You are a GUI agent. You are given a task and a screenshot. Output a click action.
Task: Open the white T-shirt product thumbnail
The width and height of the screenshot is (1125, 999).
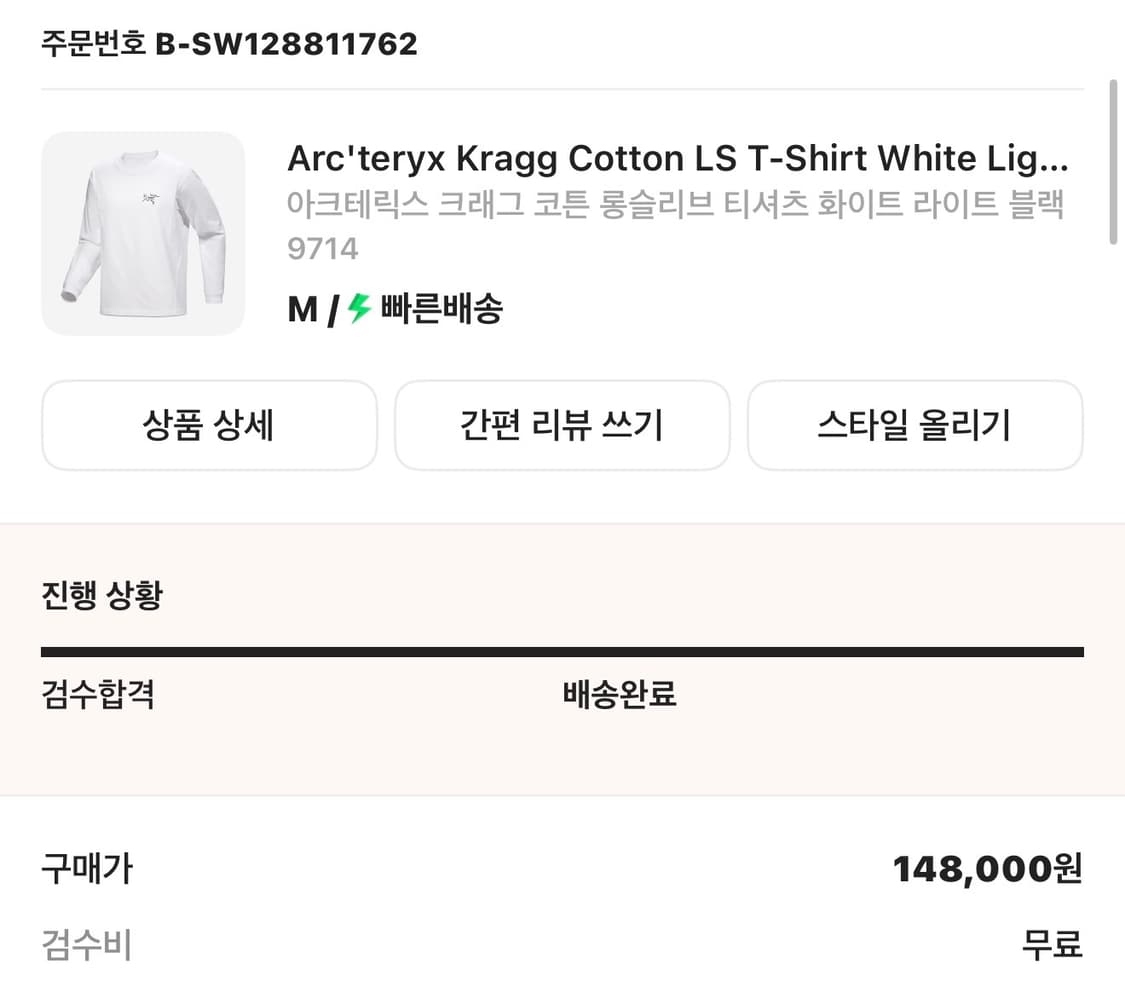(x=143, y=233)
